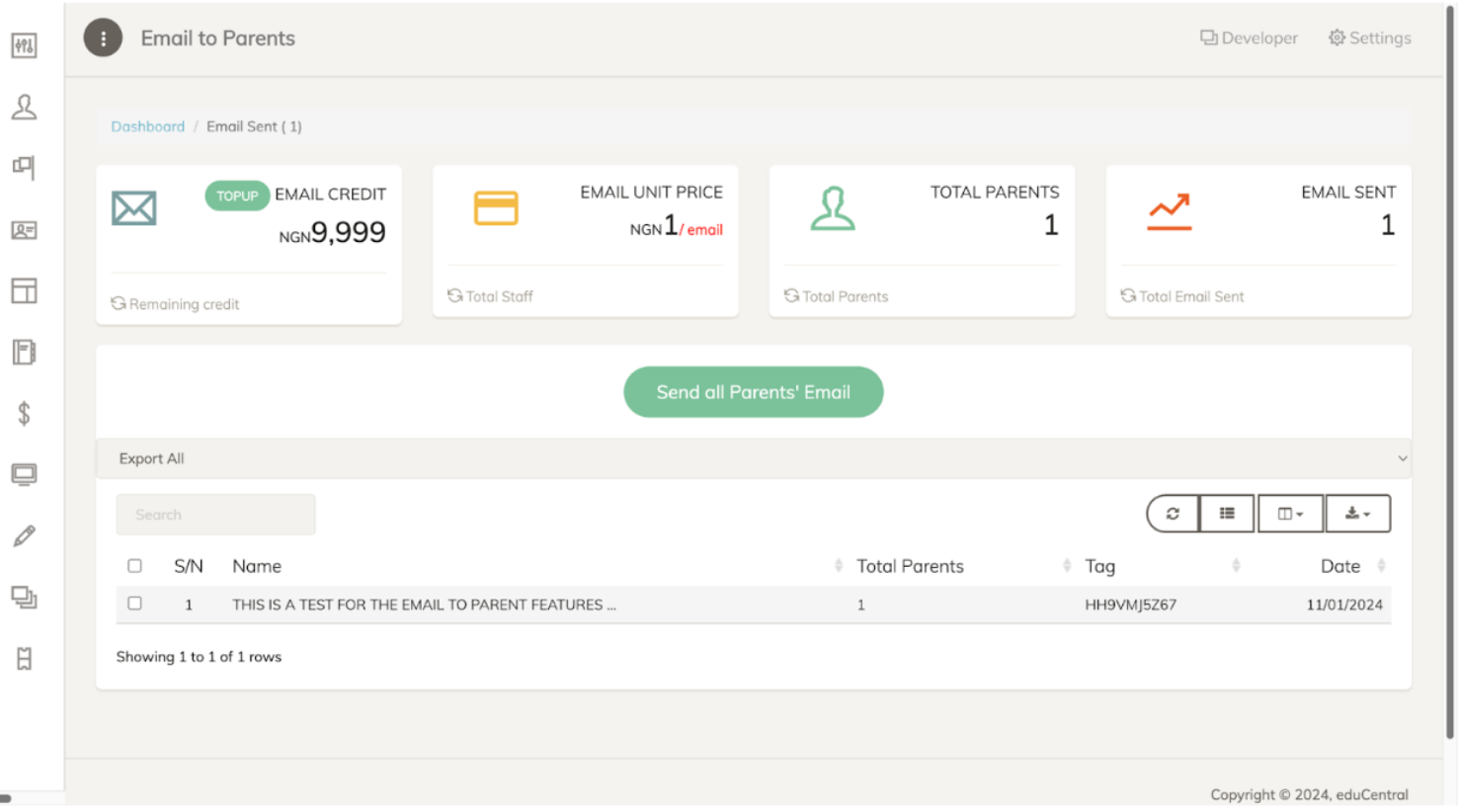1460x812 pixels.
Task: Click the dollar sign finance icon
Action: click(x=24, y=413)
